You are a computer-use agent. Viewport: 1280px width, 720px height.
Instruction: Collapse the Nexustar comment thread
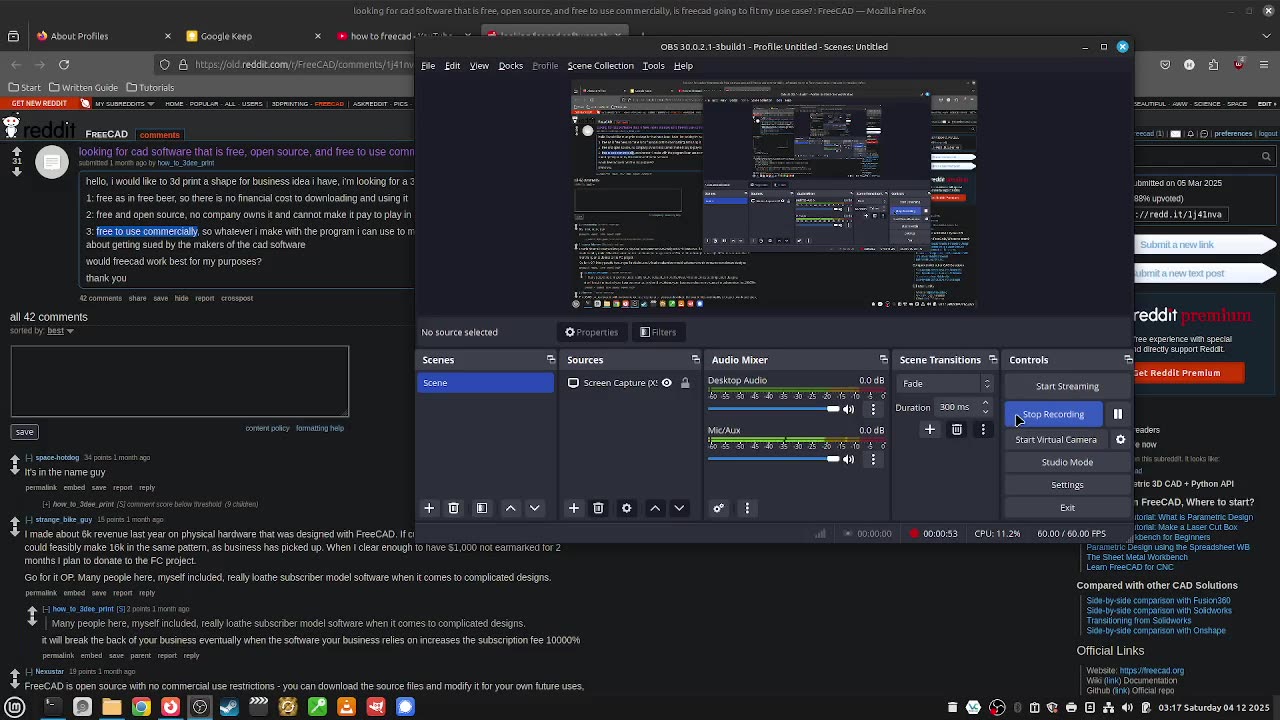[30, 672]
